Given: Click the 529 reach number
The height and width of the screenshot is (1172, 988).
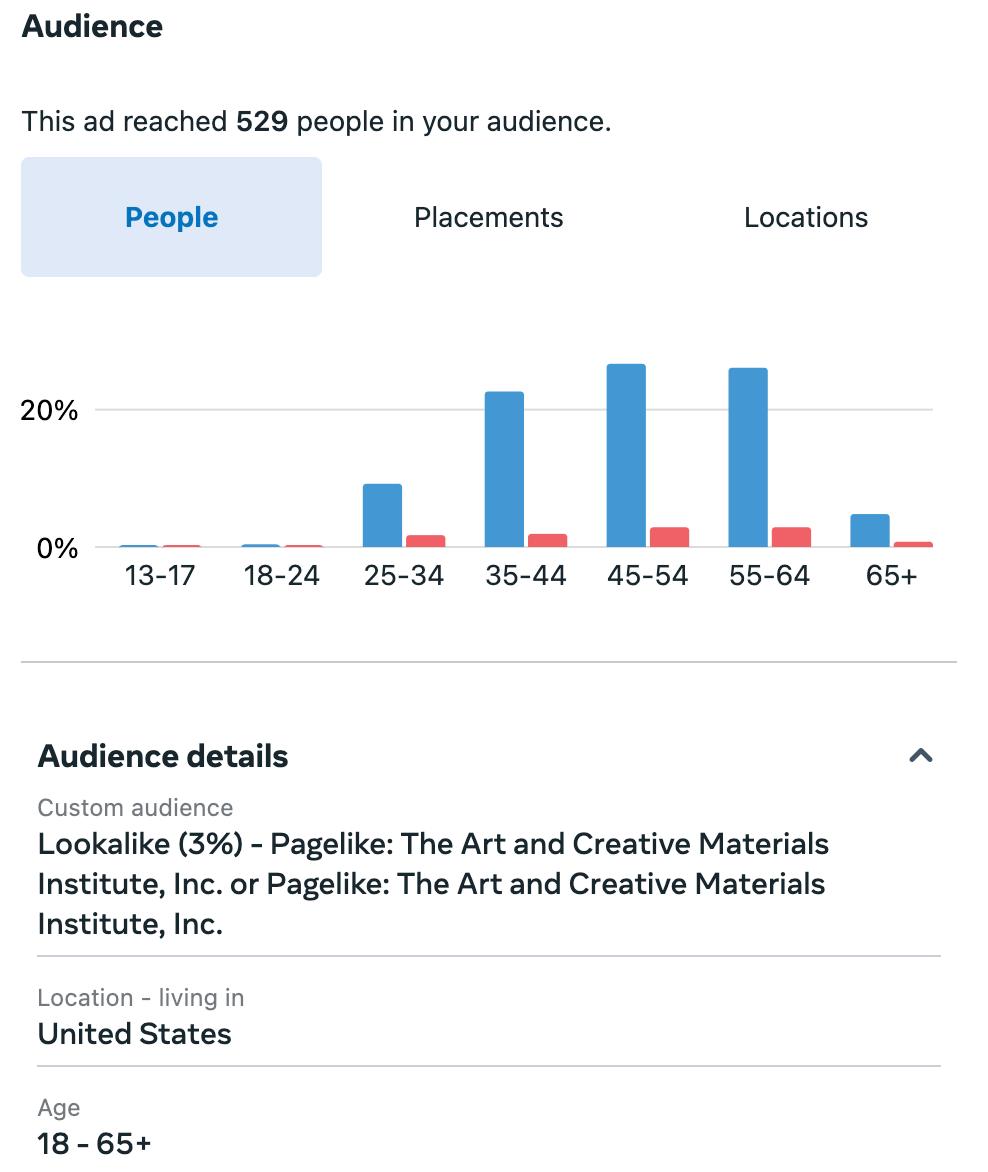Looking at the screenshot, I should 262,122.
